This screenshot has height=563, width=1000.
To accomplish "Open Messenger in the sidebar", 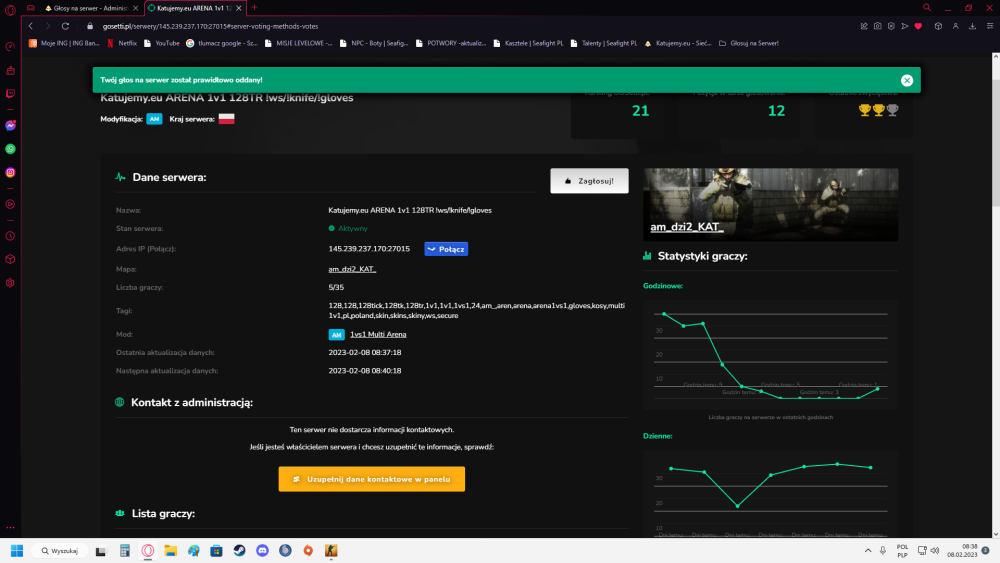I will (x=10, y=126).
